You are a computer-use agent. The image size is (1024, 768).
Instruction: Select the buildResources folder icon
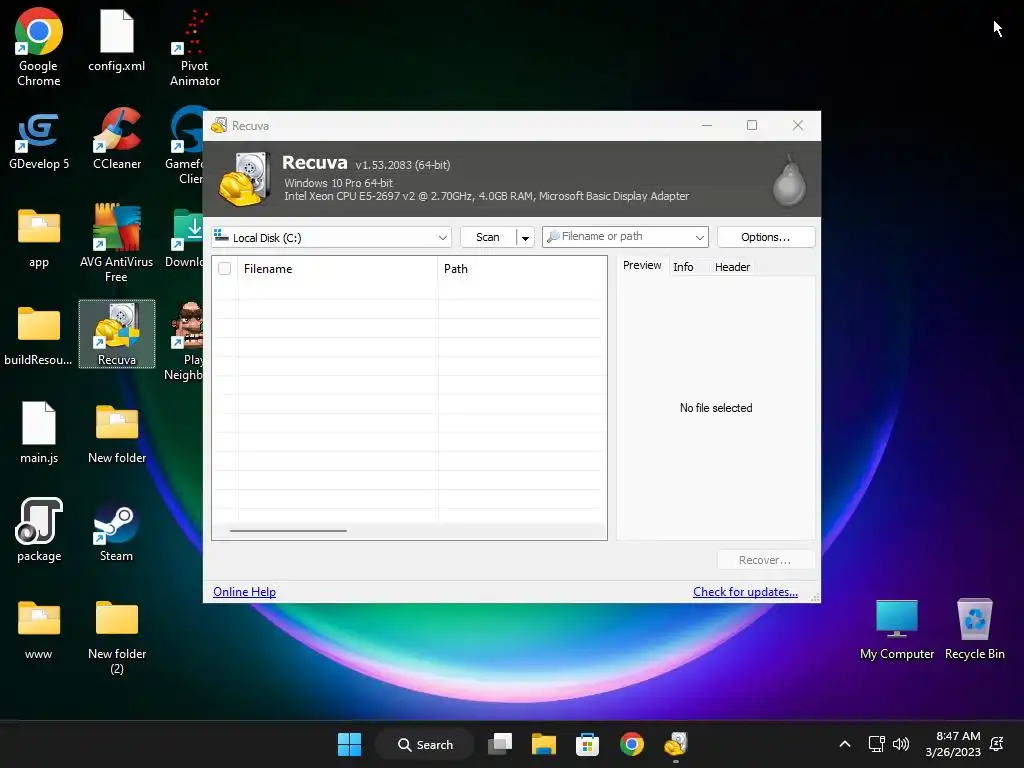click(39, 335)
